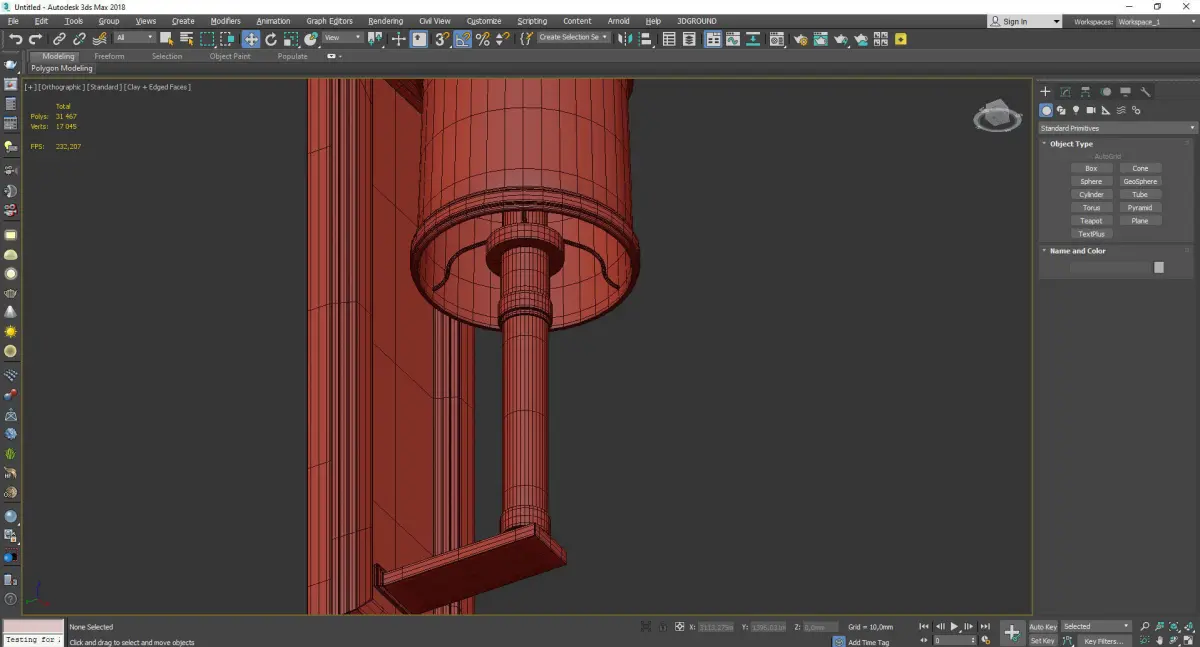Toggle Auto Key animation mode
This screenshot has height=647, width=1200.
click(x=1043, y=627)
